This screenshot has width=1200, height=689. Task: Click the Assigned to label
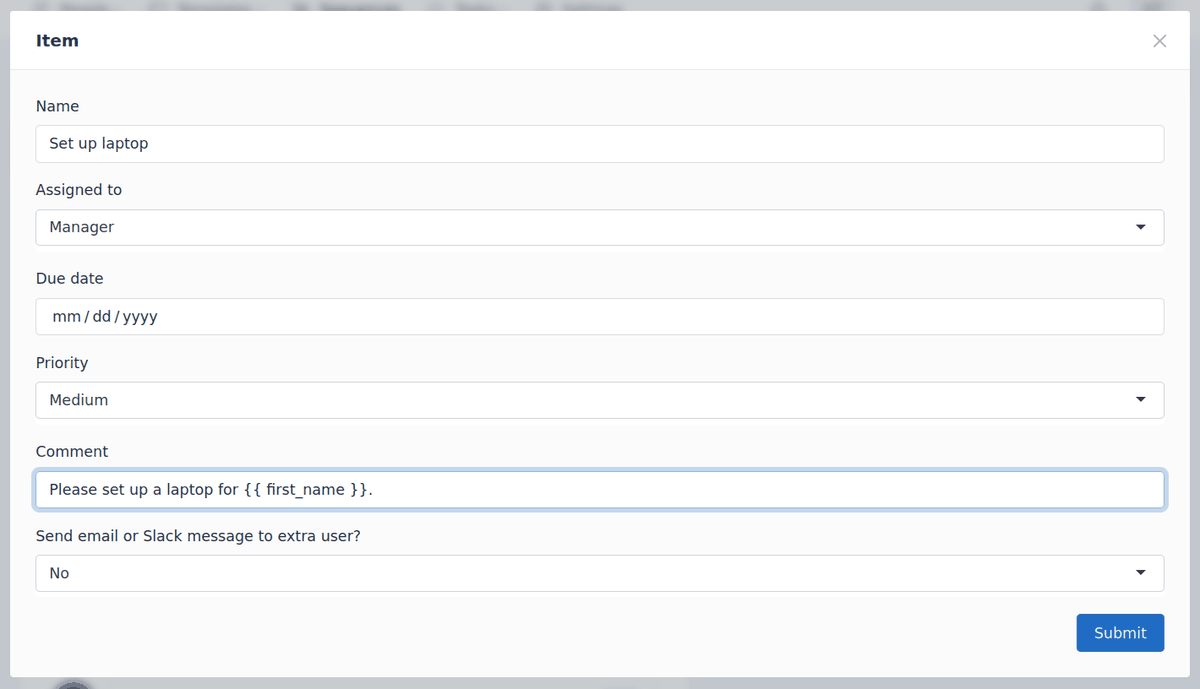(x=79, y=190)
